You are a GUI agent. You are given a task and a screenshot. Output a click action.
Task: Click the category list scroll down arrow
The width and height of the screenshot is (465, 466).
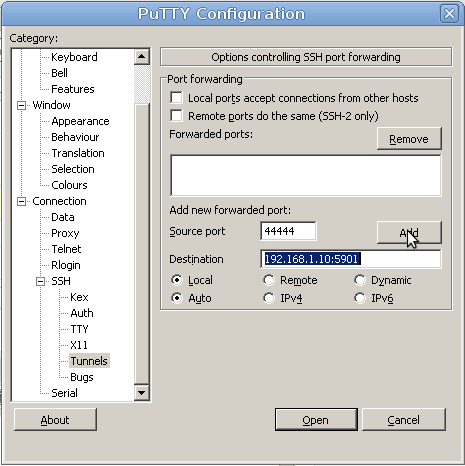click(142, 393)
